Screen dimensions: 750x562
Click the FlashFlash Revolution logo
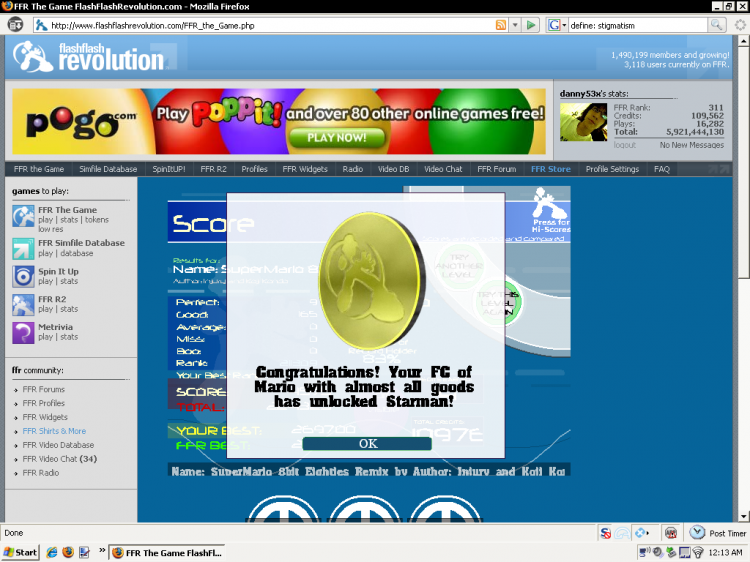point(89,56)
